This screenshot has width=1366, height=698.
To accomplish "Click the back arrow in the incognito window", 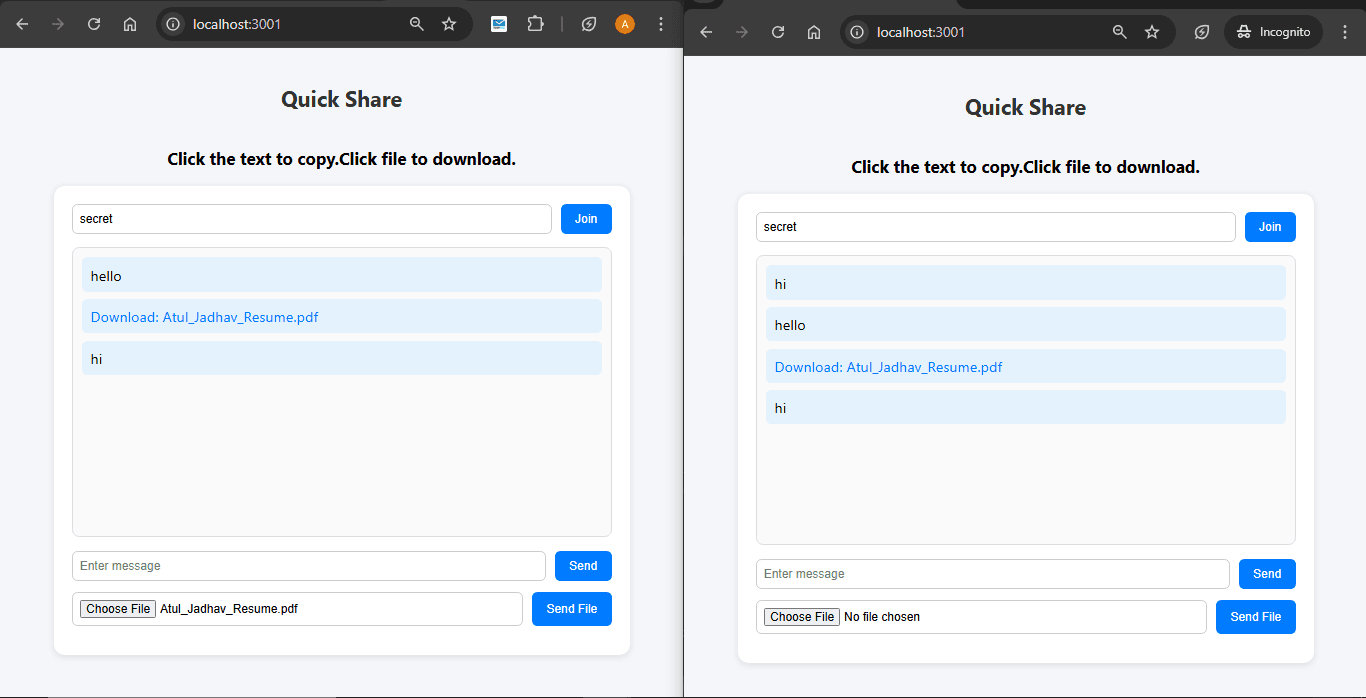I will coord(706,32).
